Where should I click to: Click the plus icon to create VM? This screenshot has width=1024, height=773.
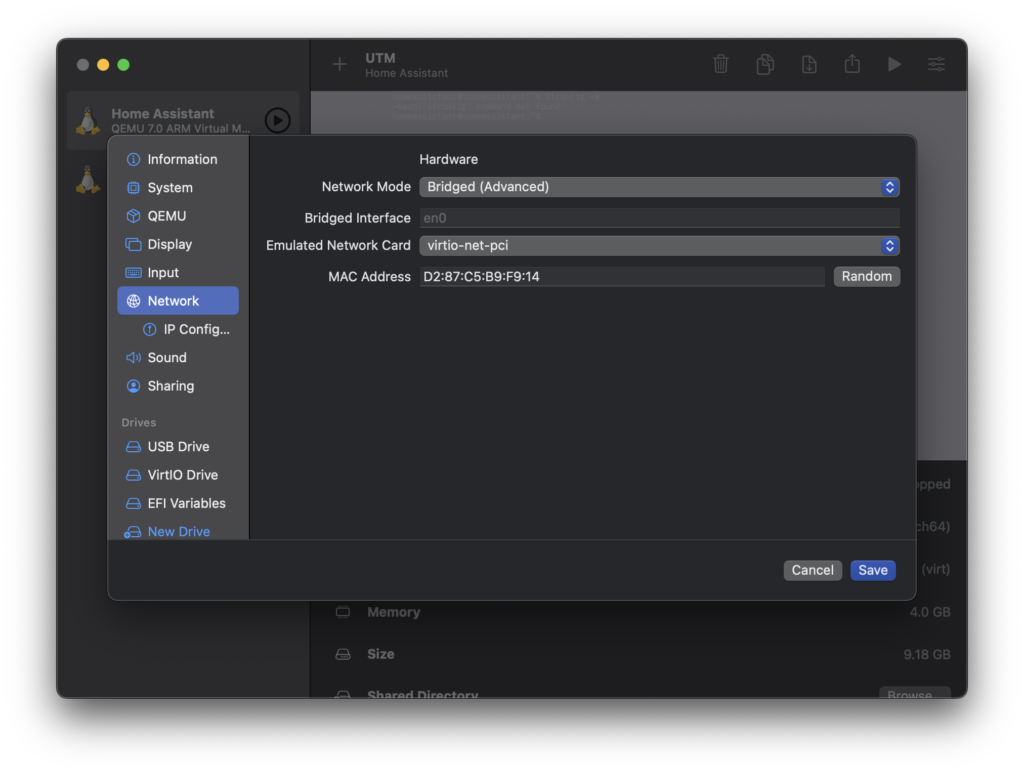[x=340, y=64]
